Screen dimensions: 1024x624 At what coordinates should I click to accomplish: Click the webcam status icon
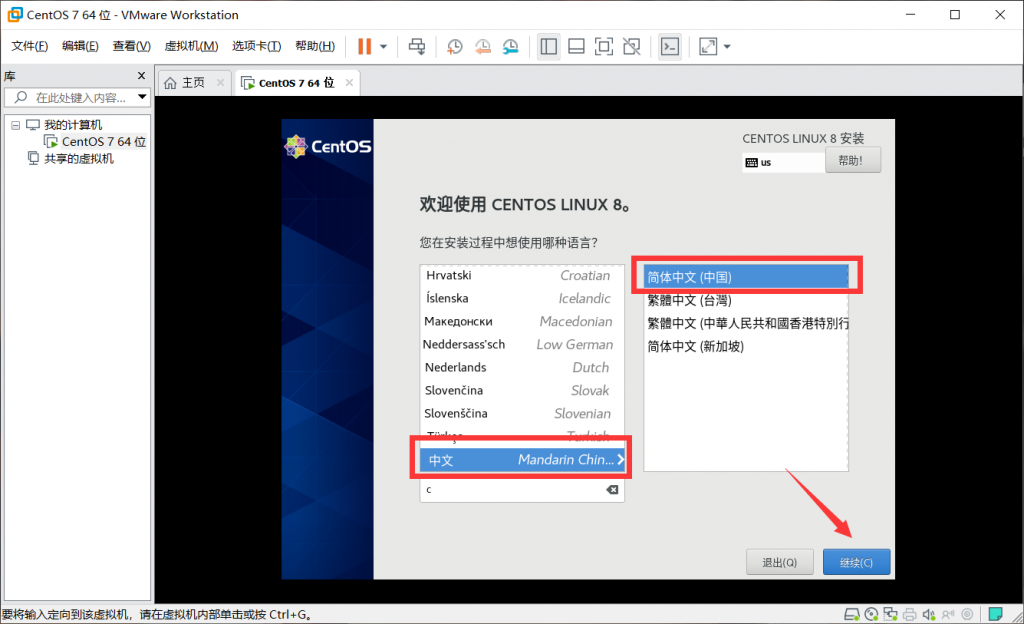(x=968, y=614)
